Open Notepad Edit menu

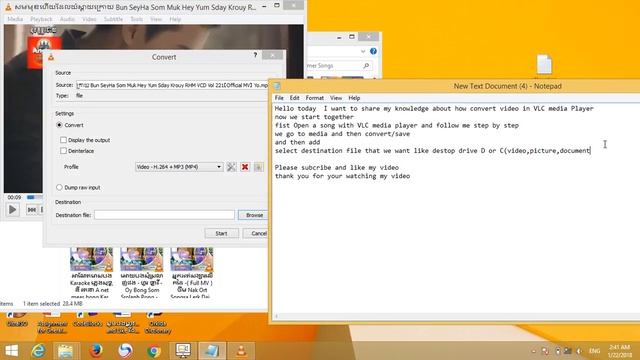(294, 98)
